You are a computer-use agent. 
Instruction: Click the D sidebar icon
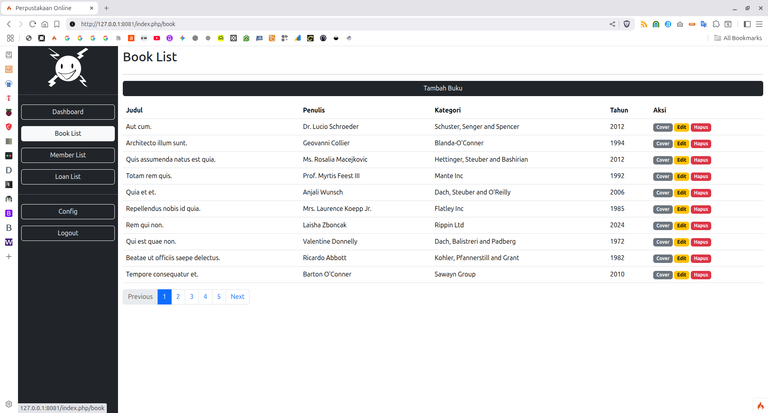[9, 170]
